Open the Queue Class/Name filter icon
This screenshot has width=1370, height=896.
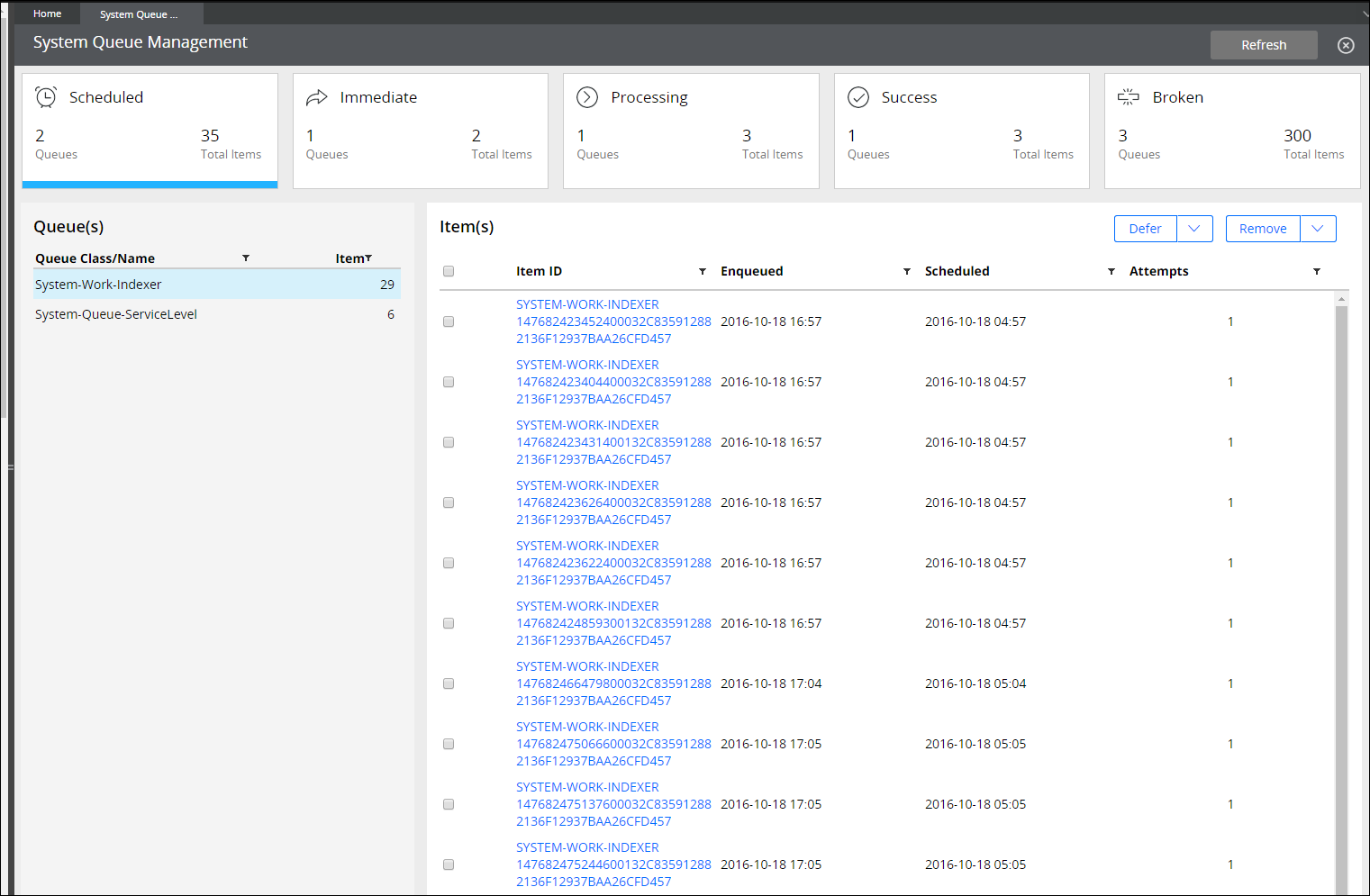245,258
